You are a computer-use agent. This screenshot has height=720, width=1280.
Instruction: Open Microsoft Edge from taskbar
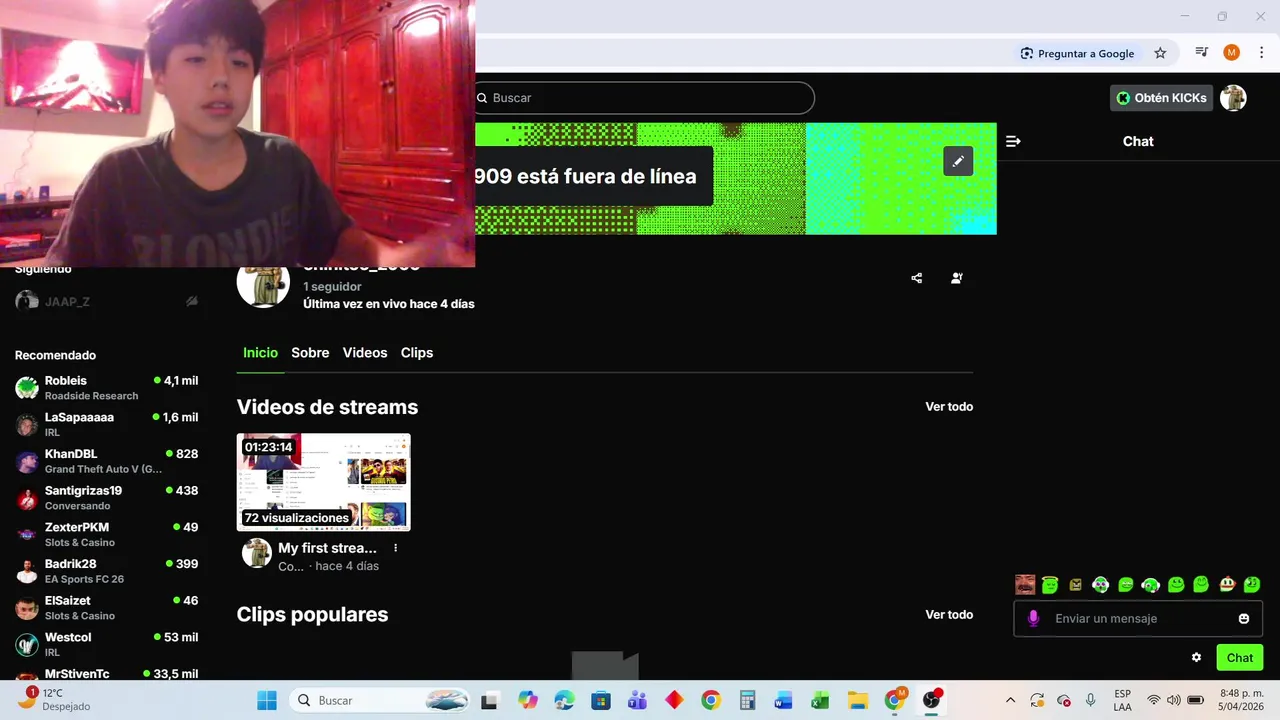tap(564, 700)
